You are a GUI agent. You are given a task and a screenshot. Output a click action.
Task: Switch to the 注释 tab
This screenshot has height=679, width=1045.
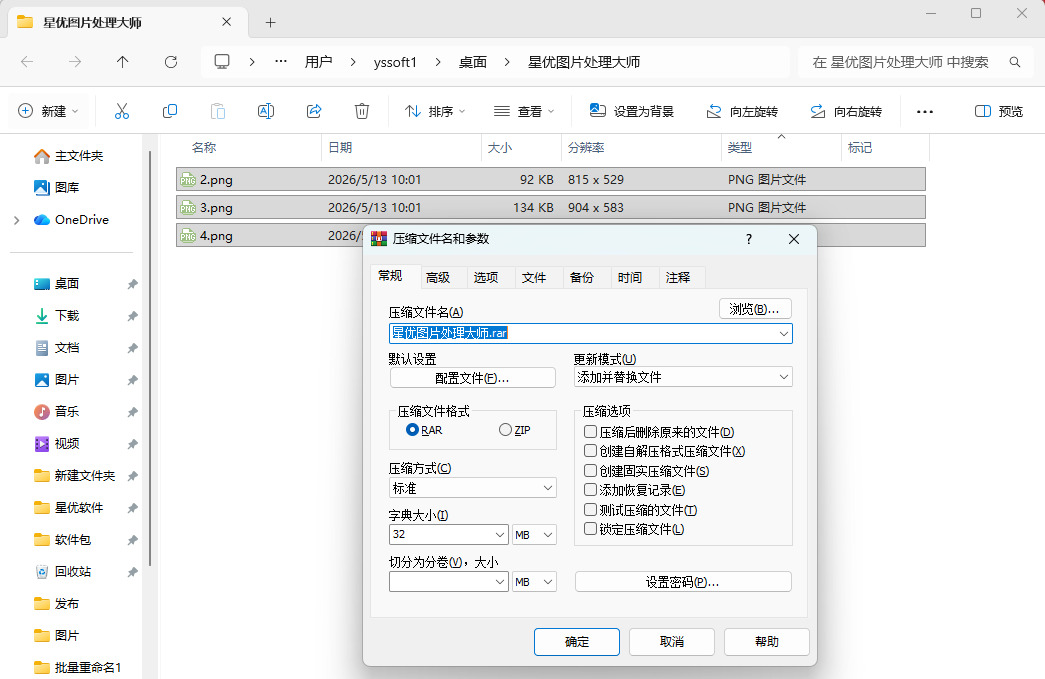678,278
